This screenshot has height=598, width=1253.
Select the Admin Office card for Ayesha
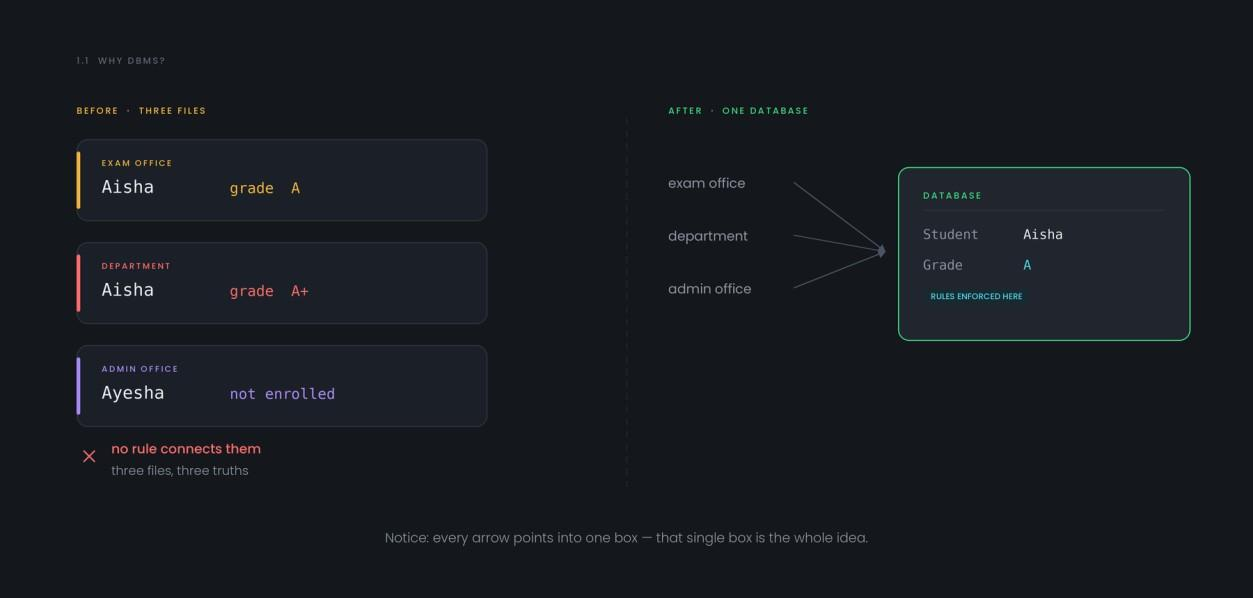tap(282, 386)
